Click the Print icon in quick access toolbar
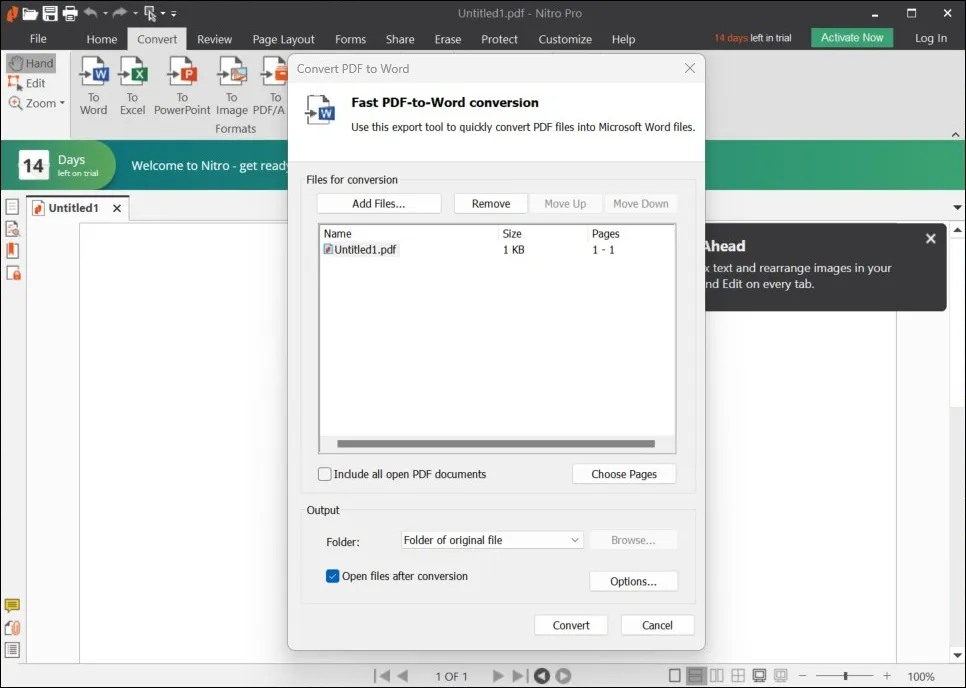Image resolution: width=966 pixels, height=688 pixels. (68, 13)
